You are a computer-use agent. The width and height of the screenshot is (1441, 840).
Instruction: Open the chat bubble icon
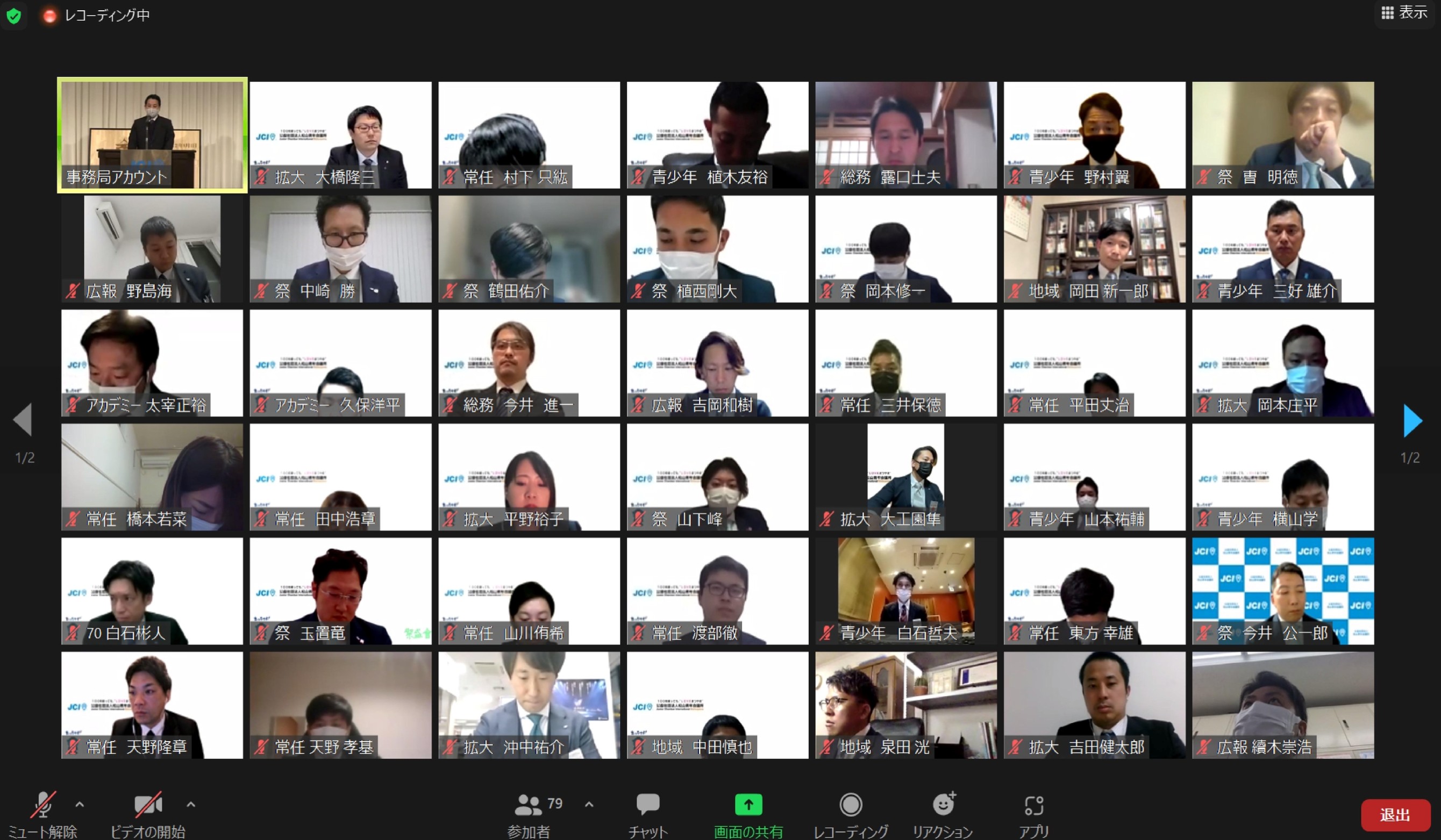(647, 805)
